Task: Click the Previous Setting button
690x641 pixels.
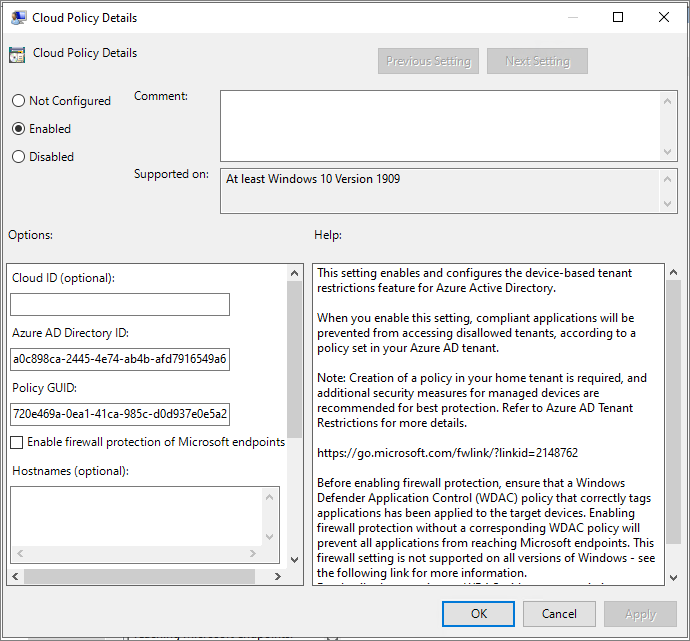Action: [x=428, y=61]
